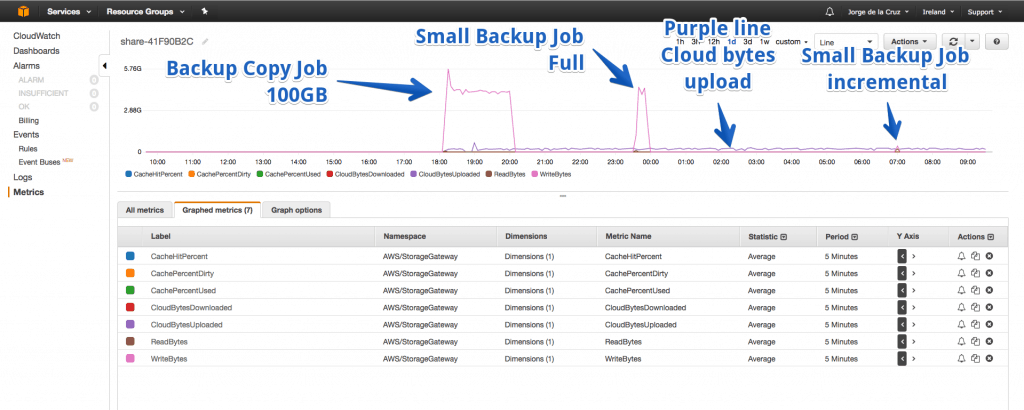Create alarm bell for CloudBytesUploaded row
Viewport: 1024px width, 410px height.
(x=961, y=324)
